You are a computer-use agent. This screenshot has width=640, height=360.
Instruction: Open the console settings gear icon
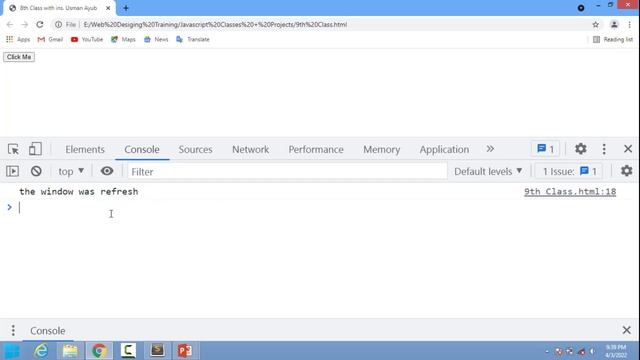pos(626,171)
